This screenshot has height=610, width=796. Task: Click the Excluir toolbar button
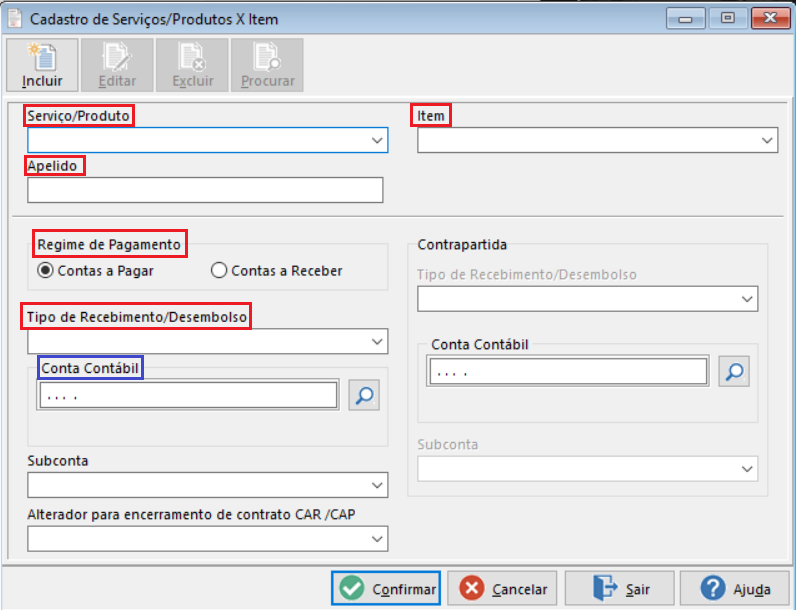click(x=192, y=65)
